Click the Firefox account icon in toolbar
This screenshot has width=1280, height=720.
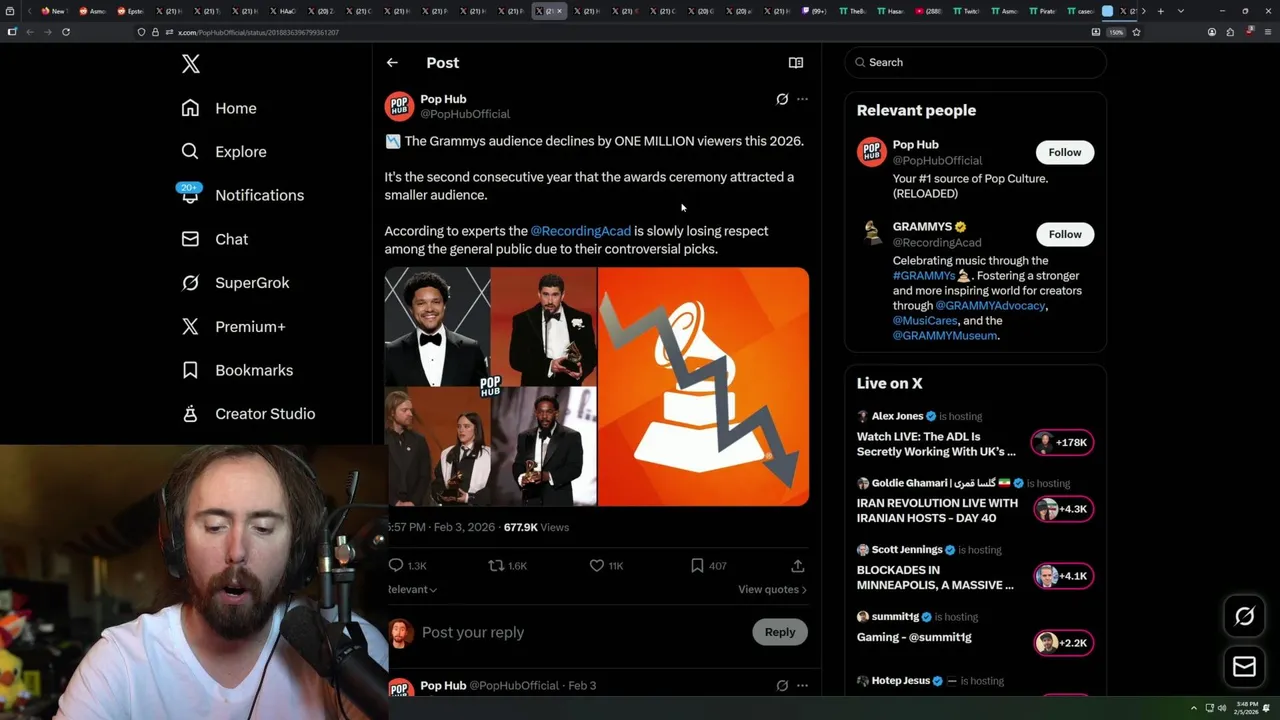(1212, 32)
